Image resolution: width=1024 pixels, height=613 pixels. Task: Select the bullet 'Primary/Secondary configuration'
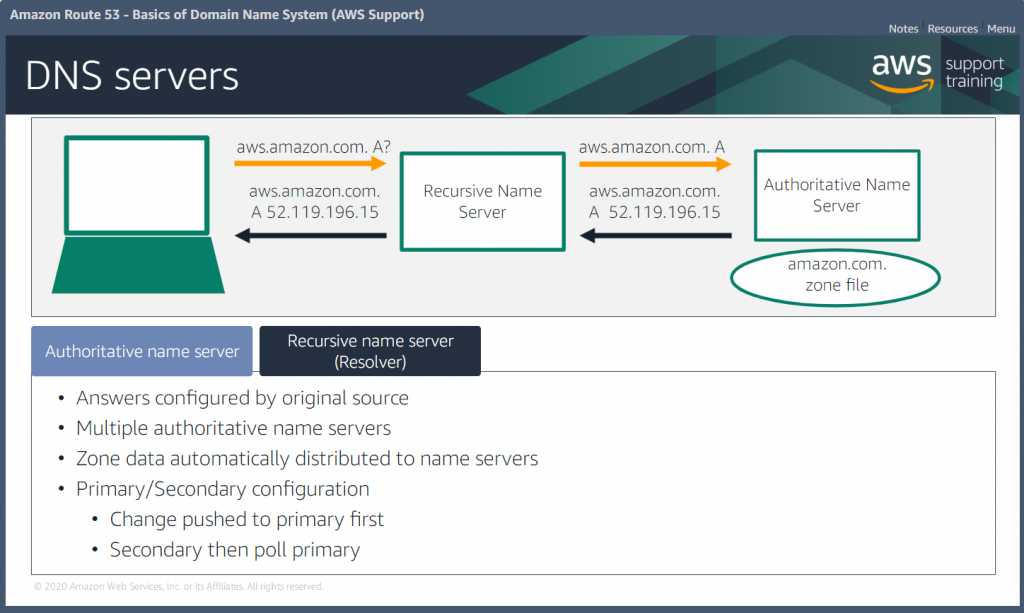tap(222, 488)
